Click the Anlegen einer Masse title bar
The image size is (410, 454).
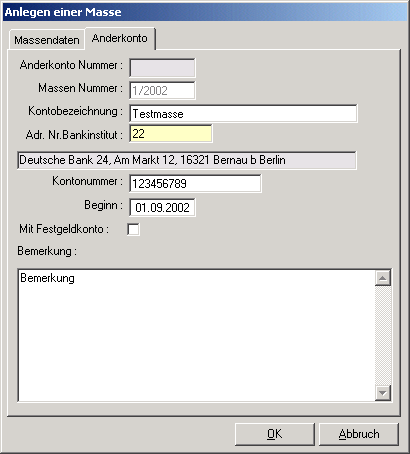205,12
